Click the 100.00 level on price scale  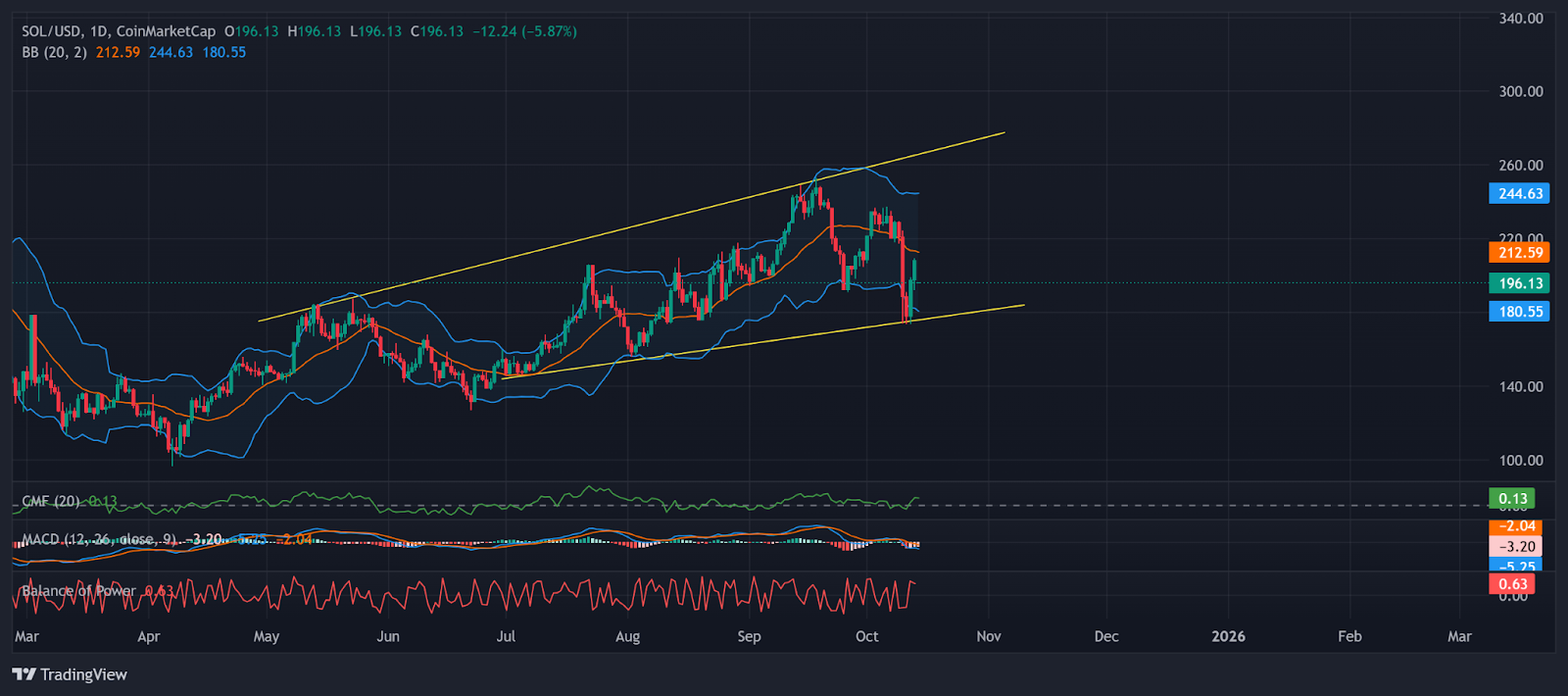click(1520, 460)
